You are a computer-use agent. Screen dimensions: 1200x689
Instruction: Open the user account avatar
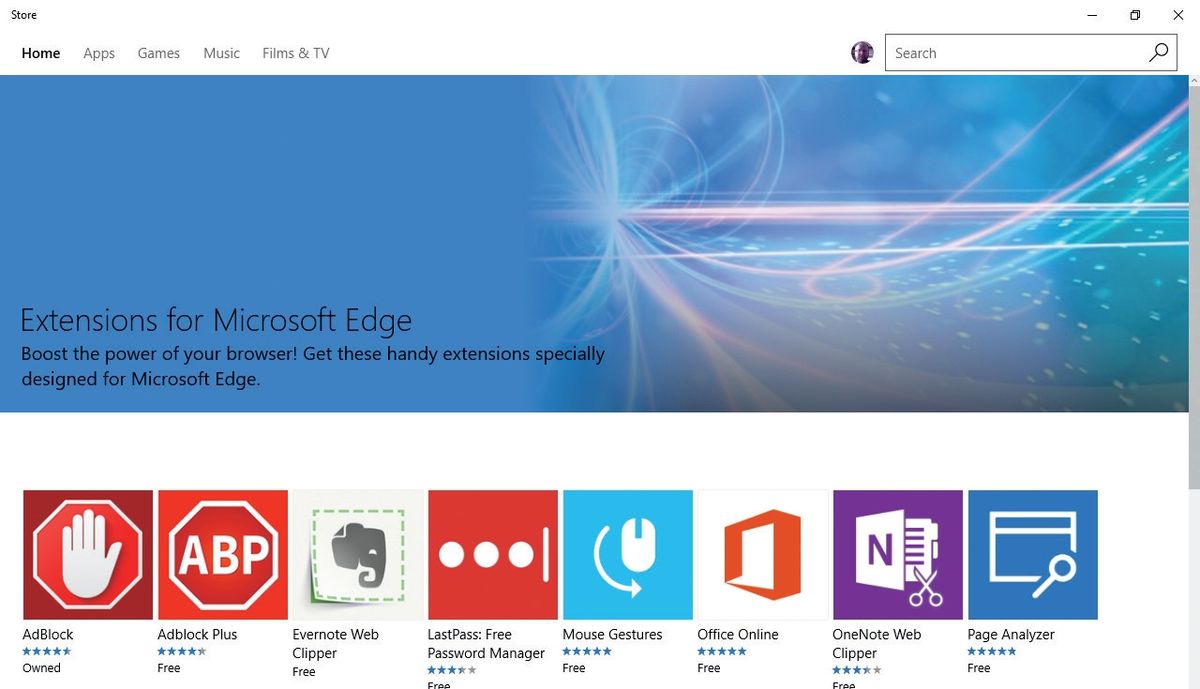tap(861, 51)
